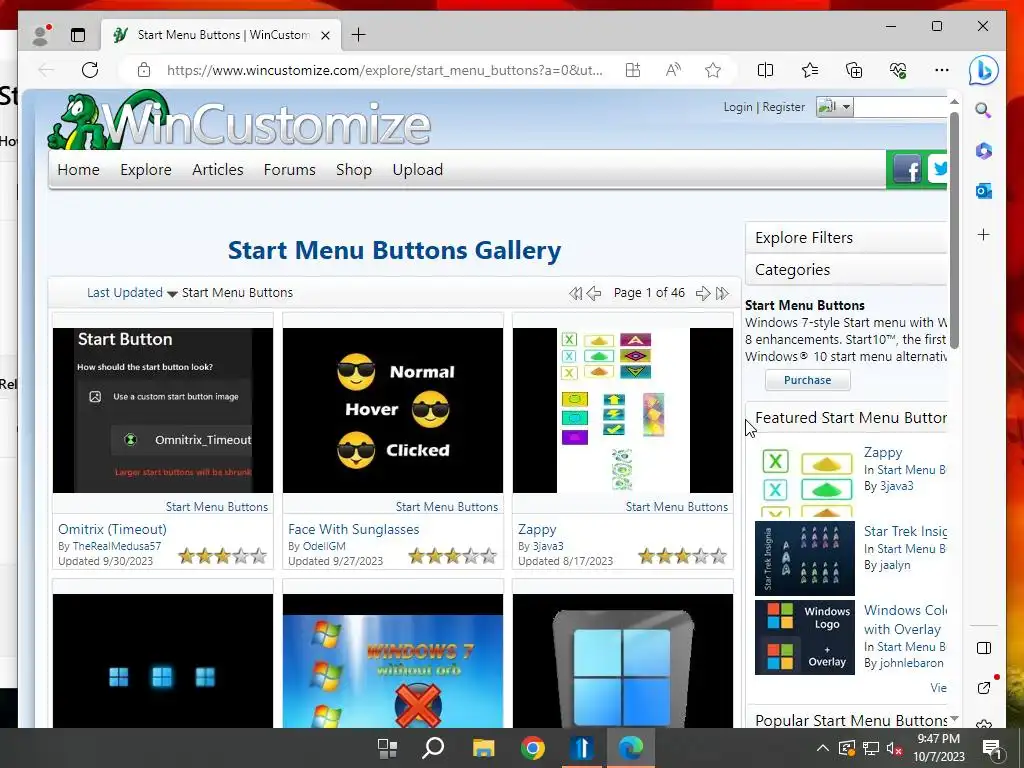The width and height of the screenshot is (1024, 768).
Task: Open the Last Updated sort dropdown
Action: click(132, 293)
